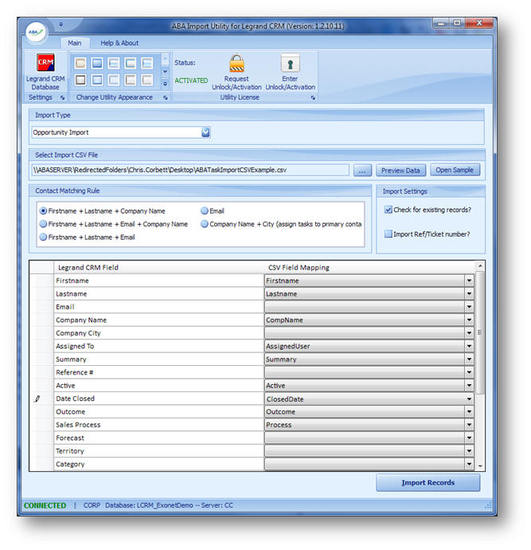Select the first appearance theme thumbnail

pos(80,63)
